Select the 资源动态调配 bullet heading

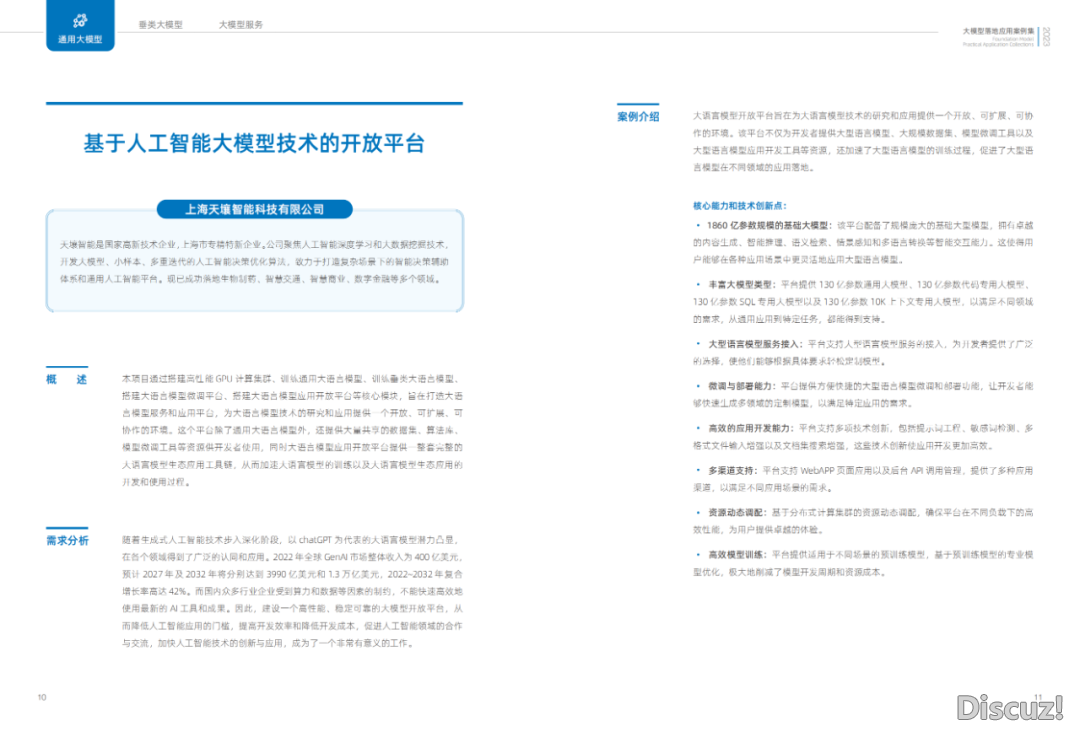tap(736, 512)
